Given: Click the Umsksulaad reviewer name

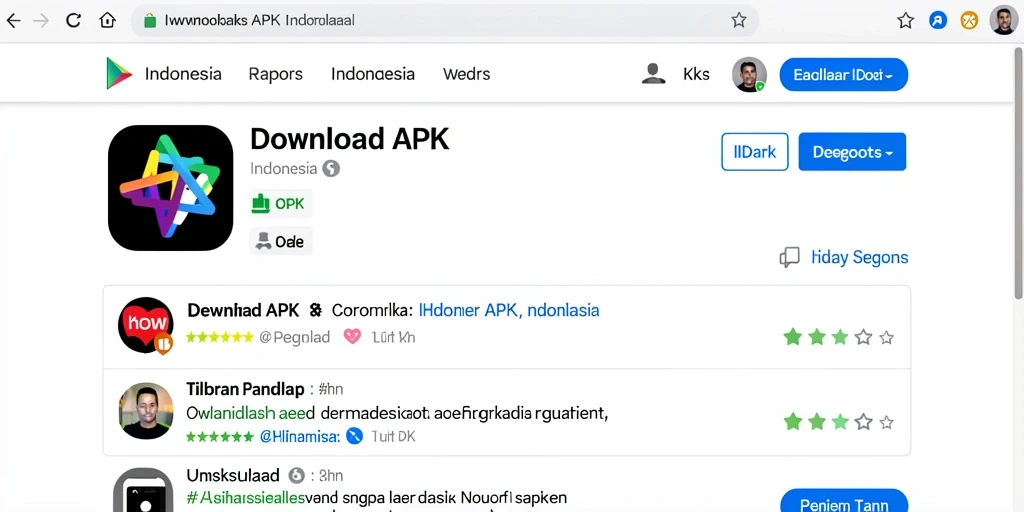Looking at the screenshot, I should coord(233,475).
